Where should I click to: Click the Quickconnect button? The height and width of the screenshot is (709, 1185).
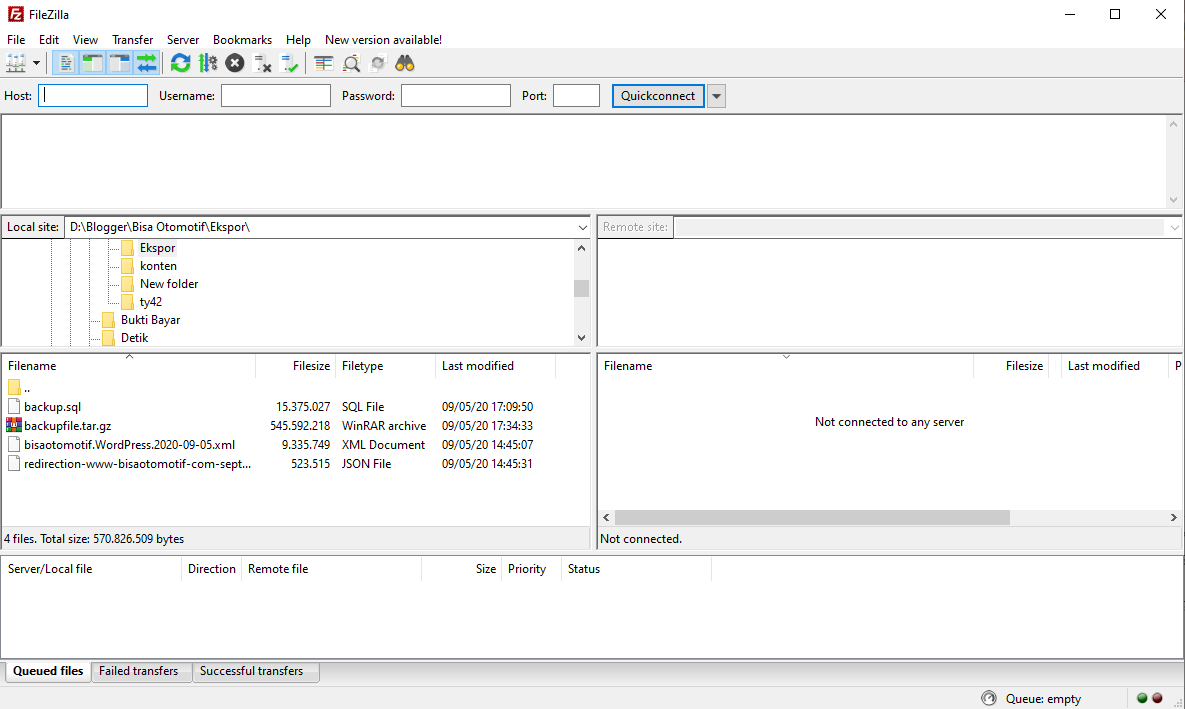[657, 96]
